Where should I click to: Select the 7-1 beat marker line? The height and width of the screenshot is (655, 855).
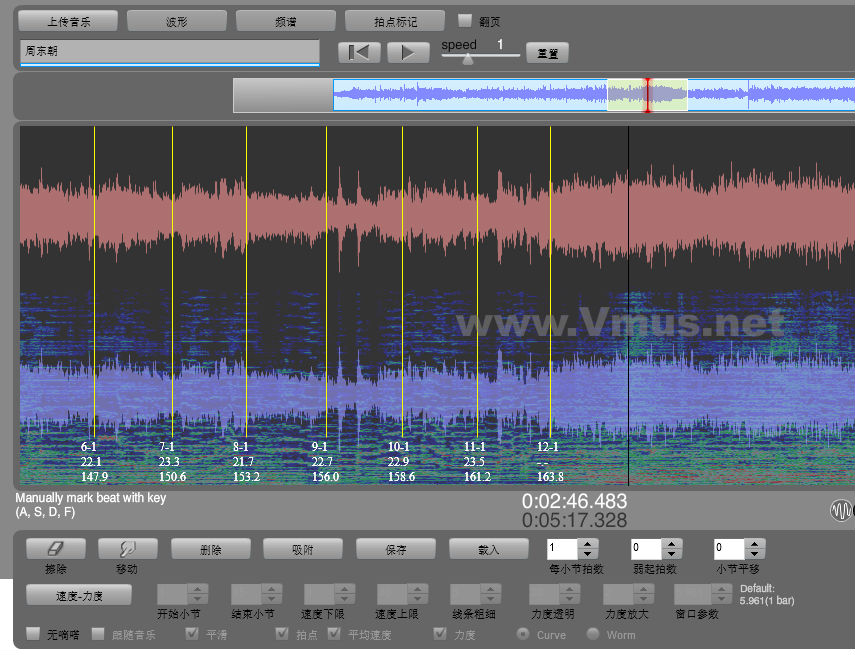(x=172, y=281)
